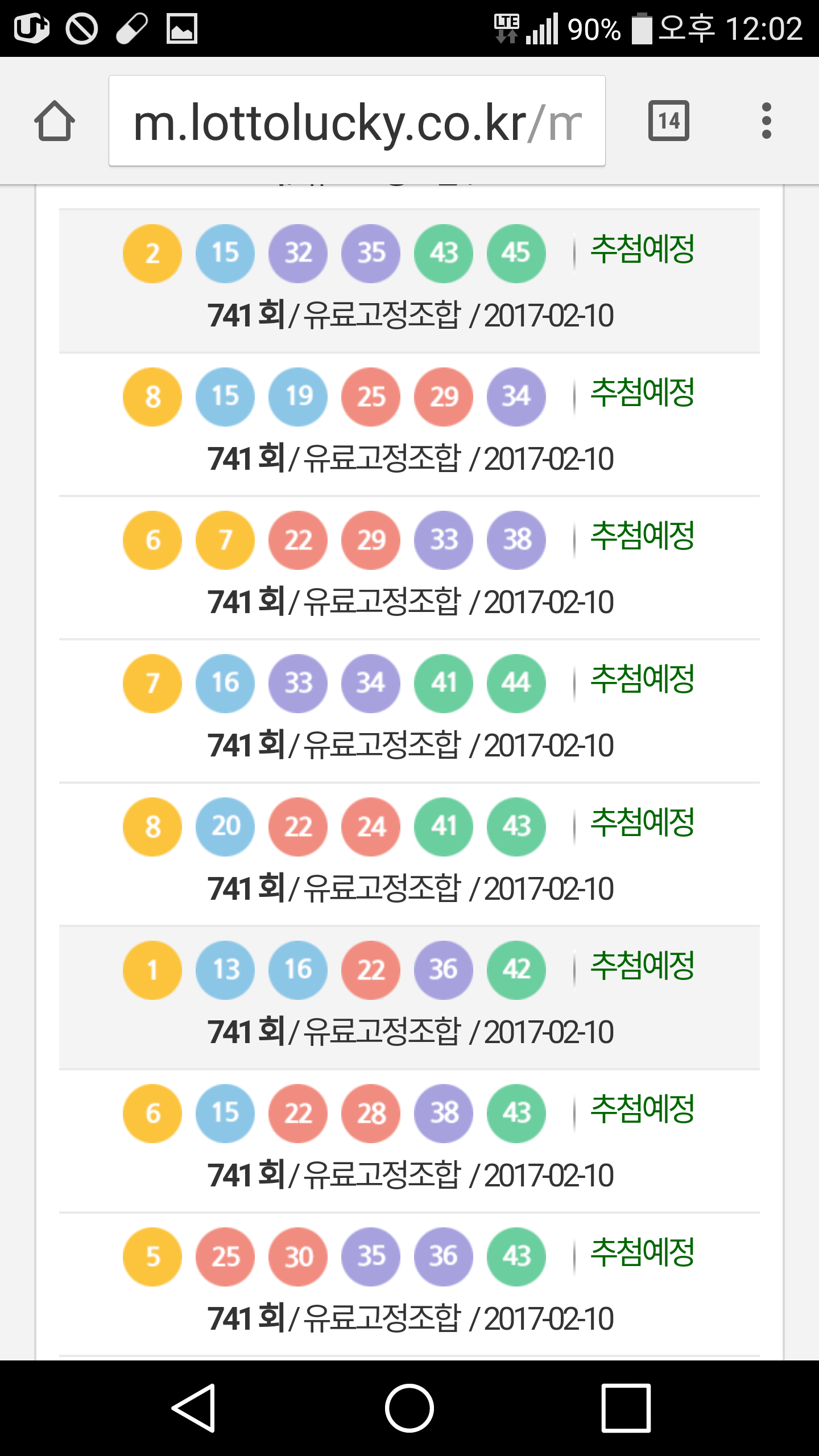Tap the green ball numbered 44

click(516, 683)
